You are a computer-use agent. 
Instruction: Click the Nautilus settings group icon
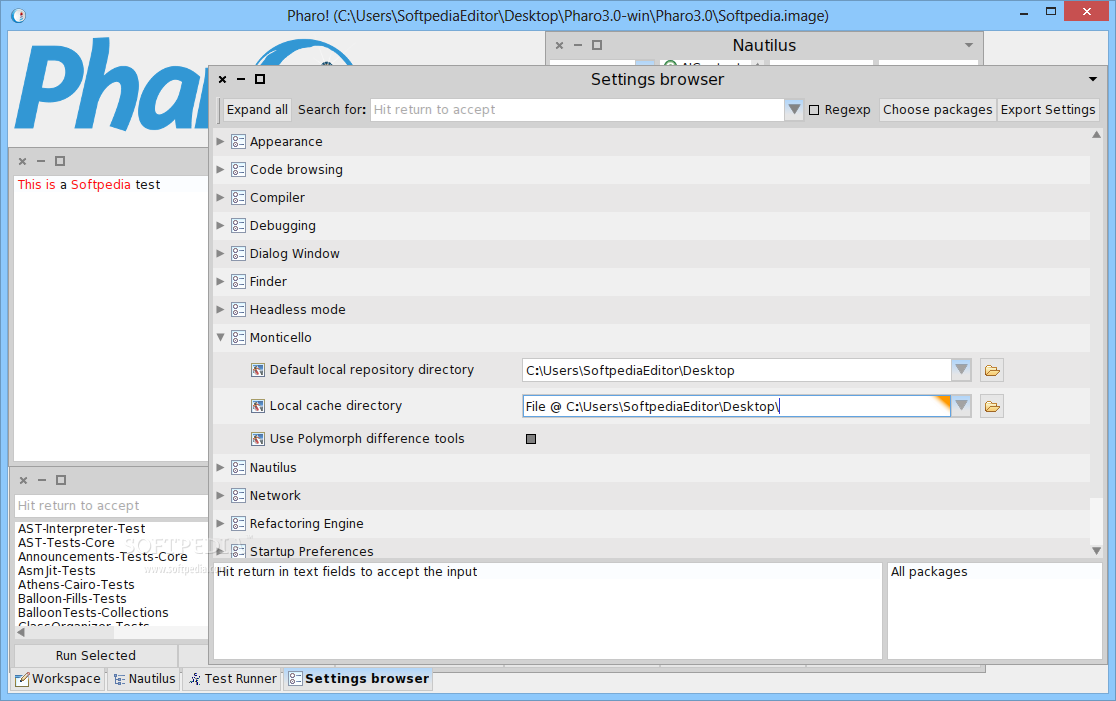coord(238,468)
